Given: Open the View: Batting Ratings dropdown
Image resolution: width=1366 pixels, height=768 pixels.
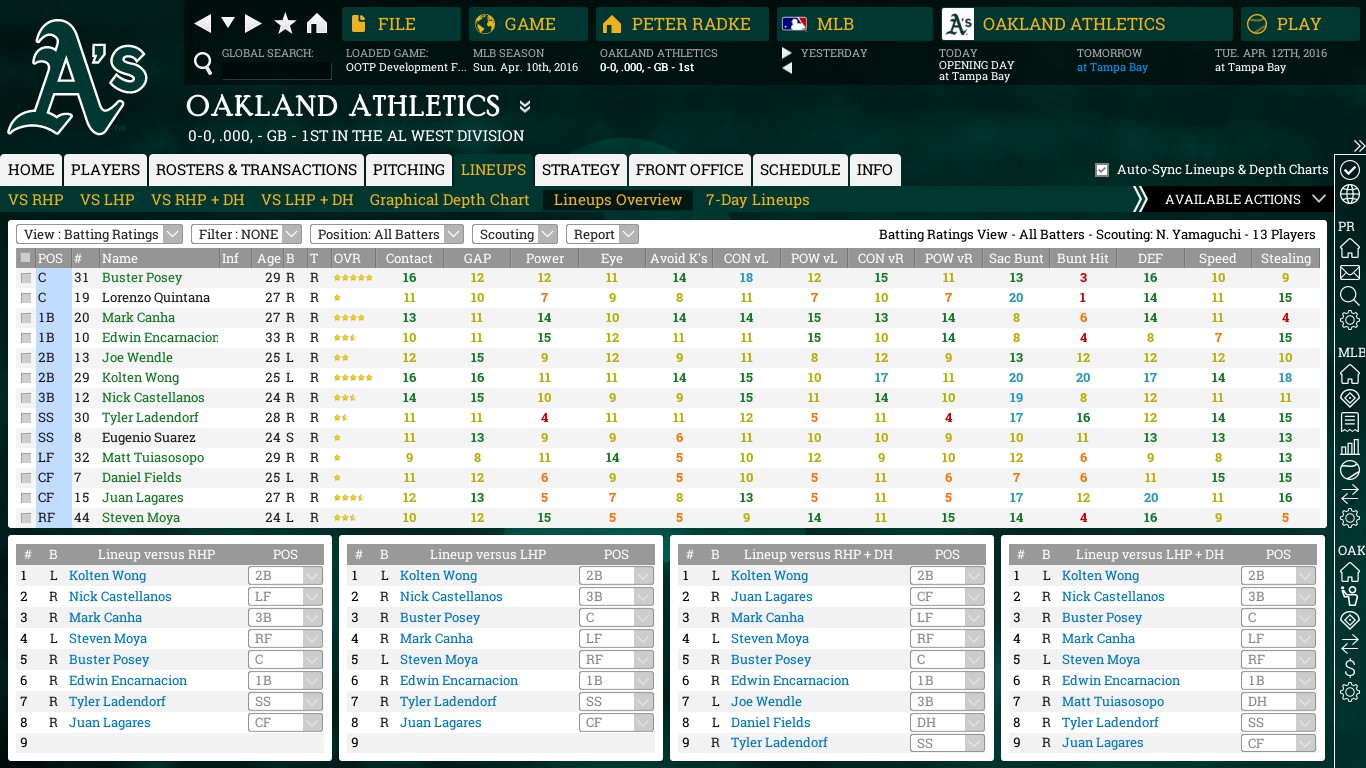Looking at the screenshot, I should coord(99,234).
